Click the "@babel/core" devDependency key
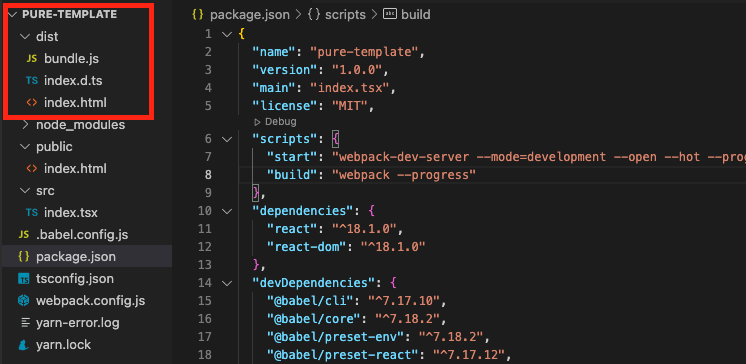This screenshot has width=746, height=364. (x=314, y=319)
